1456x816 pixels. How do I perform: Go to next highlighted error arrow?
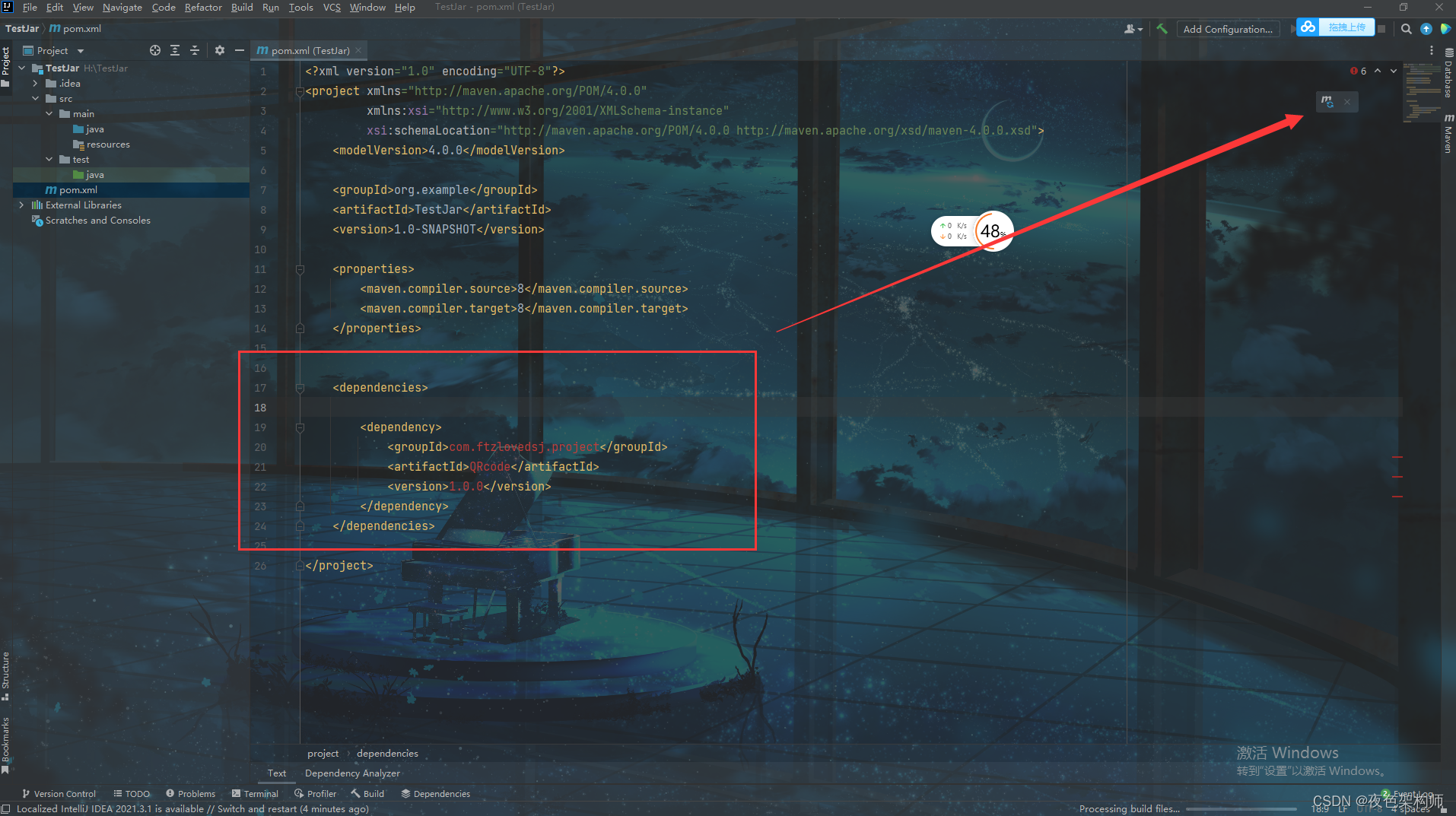coord(1394,71)
